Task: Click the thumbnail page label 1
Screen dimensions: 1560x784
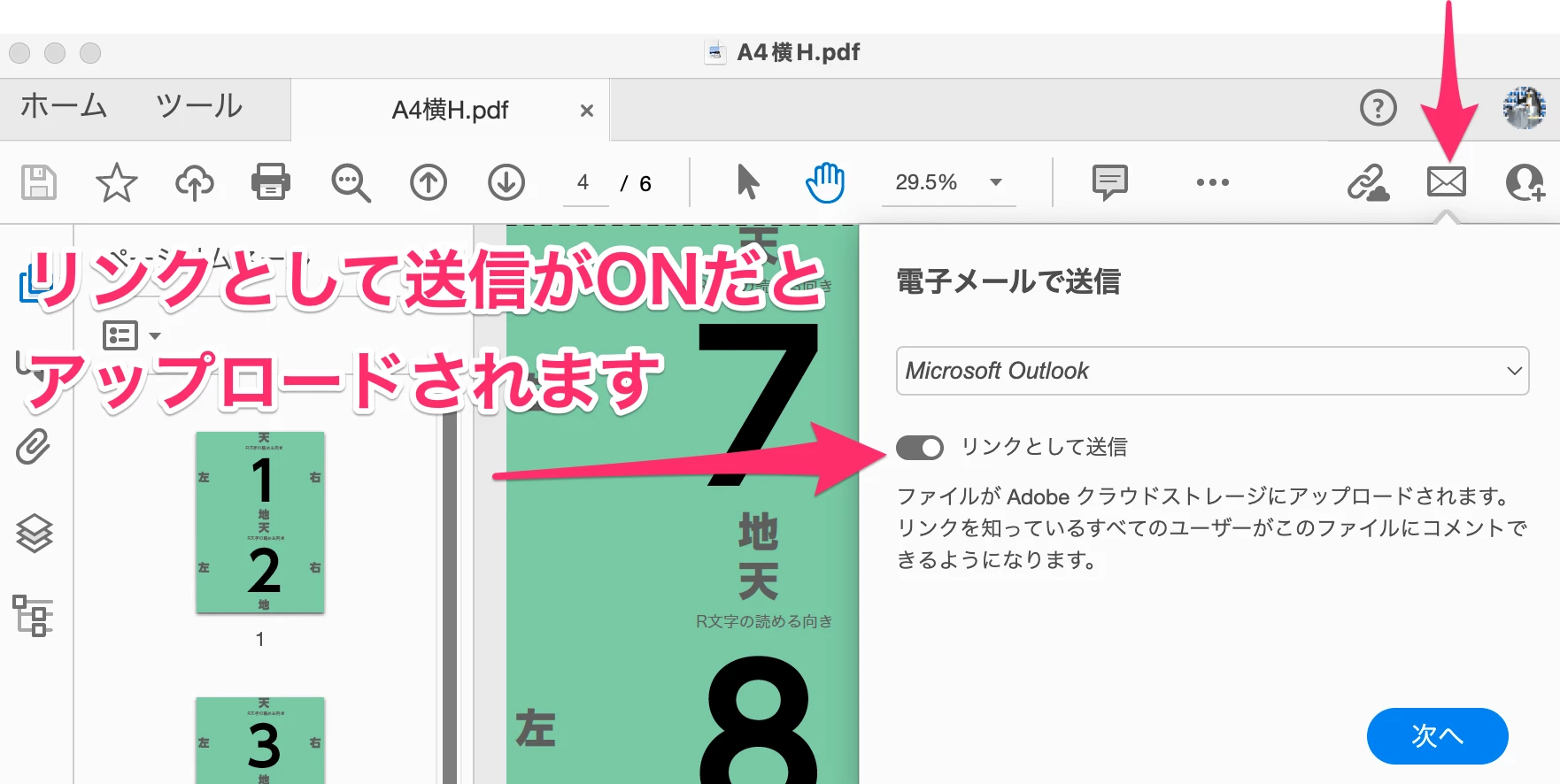Action: (x=259, y=639)
